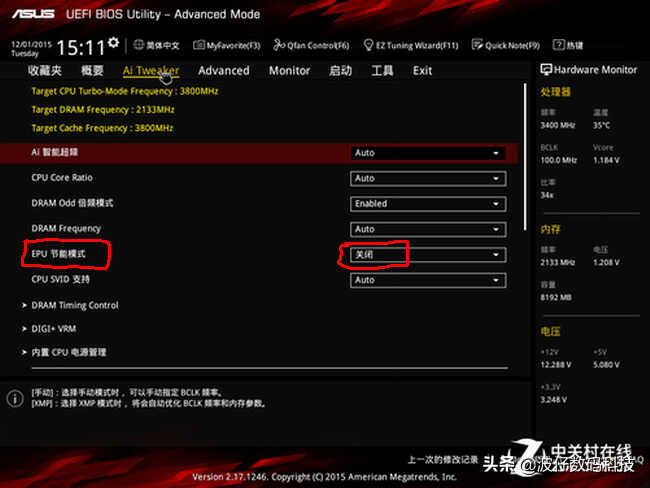Click the 35°C temperature value

[601, 125]
